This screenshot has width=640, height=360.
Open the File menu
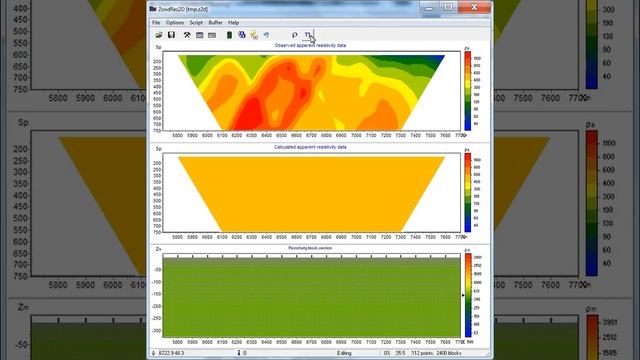pyautogui.click(x=156, y=23)
